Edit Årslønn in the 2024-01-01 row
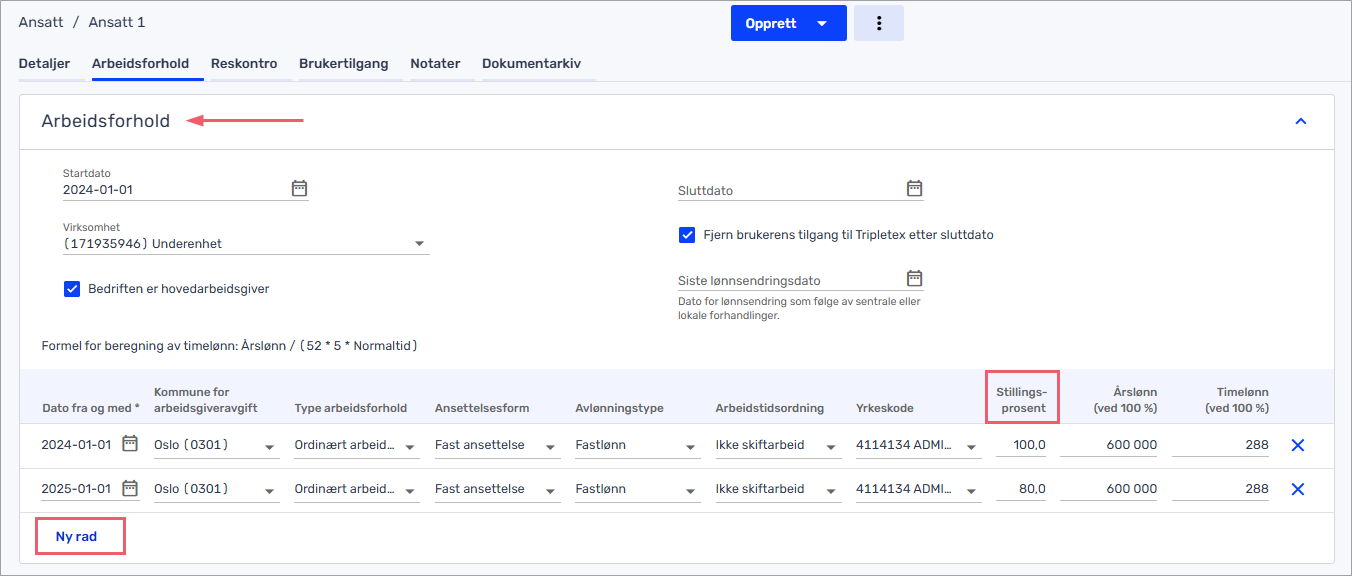Image resolution: width=1352 pixels, height=576 pixels. click(1109, 445)
